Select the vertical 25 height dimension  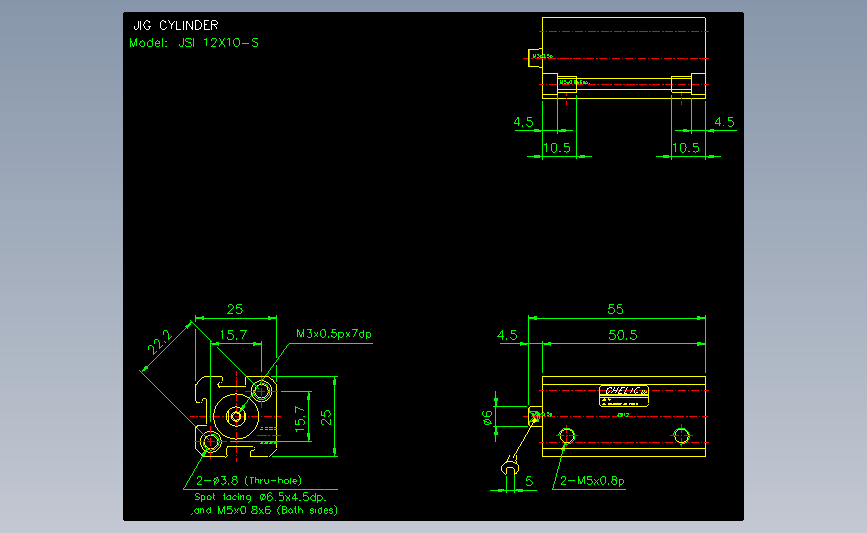tap(326, 417)
